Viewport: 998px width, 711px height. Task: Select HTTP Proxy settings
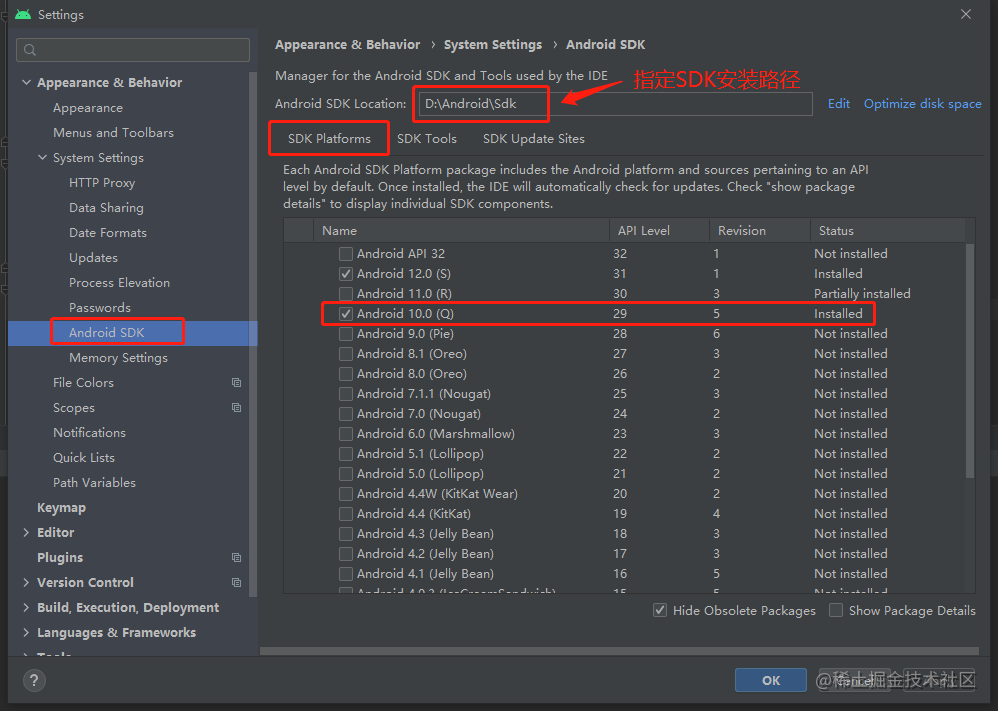coord(102,183)
